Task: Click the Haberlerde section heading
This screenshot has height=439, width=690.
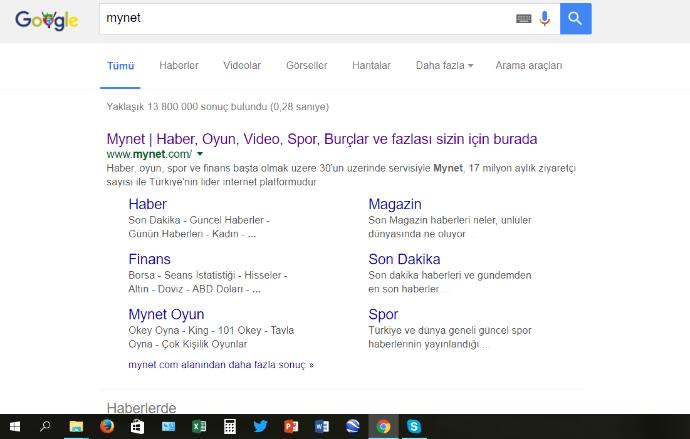Action: [141, 407]
